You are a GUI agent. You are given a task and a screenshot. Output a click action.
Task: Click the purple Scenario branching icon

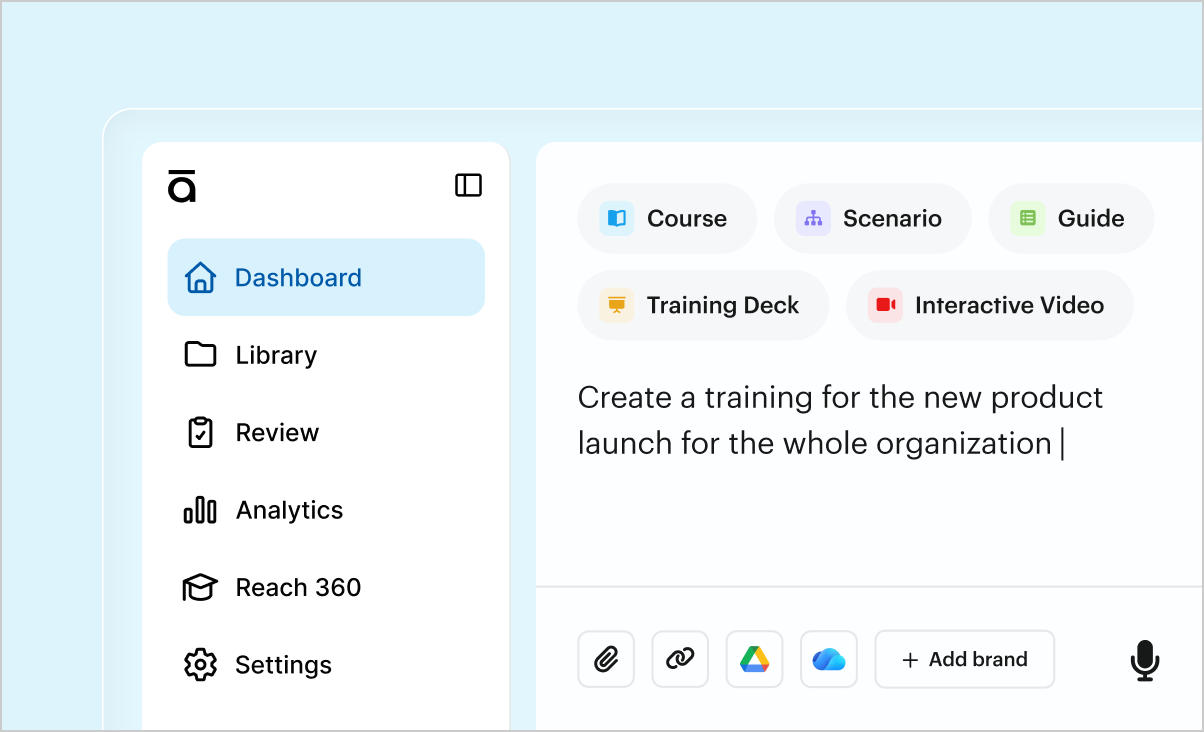pos(813,218)
